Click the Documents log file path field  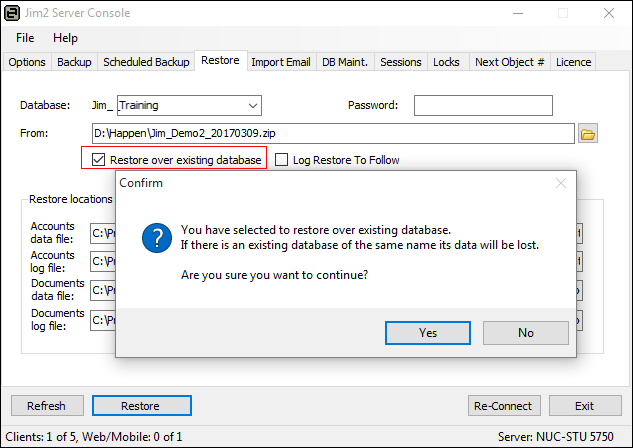click(x=103, y=320)
